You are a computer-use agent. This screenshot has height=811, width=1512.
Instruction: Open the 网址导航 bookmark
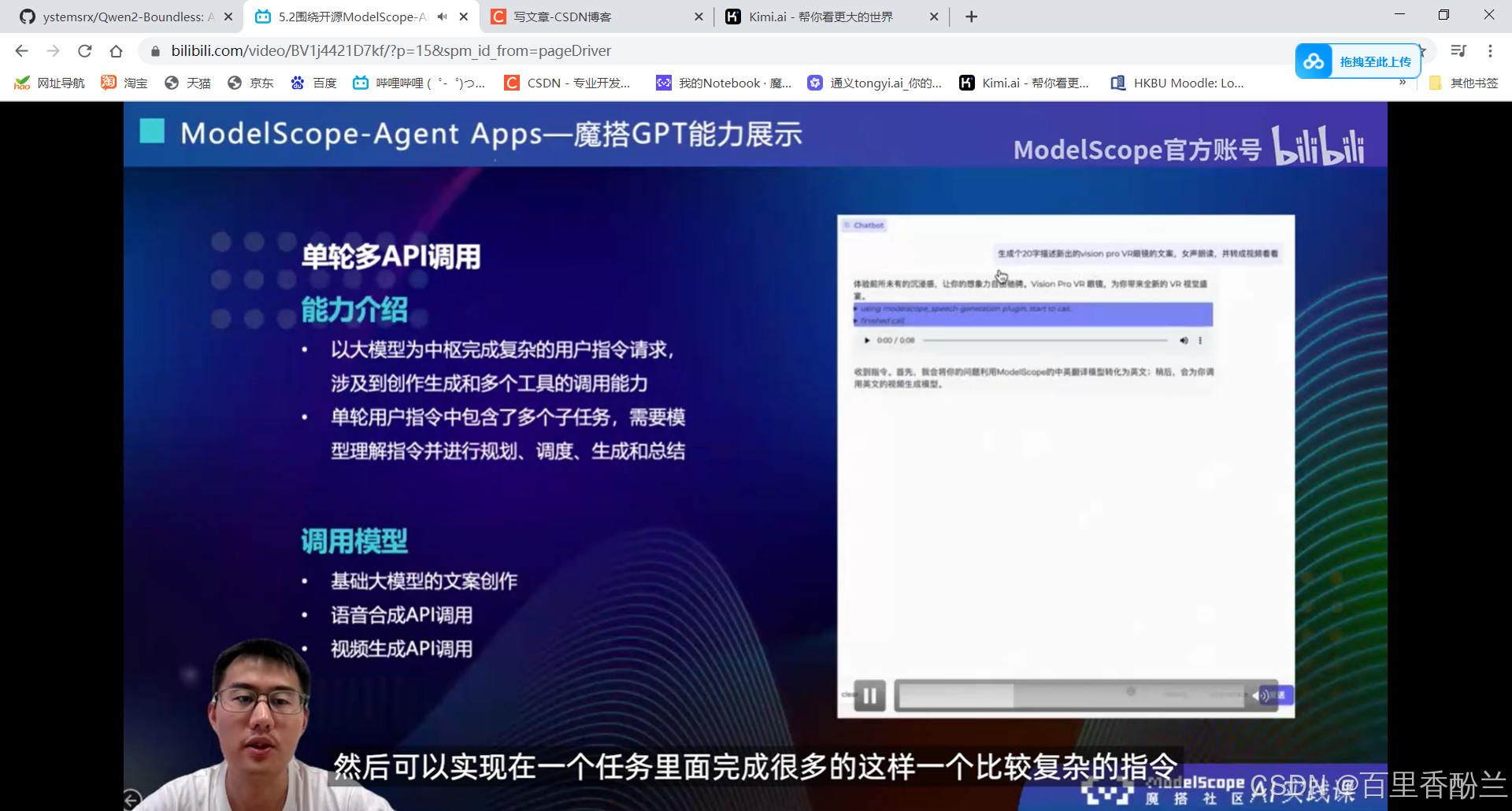(50, 83)
